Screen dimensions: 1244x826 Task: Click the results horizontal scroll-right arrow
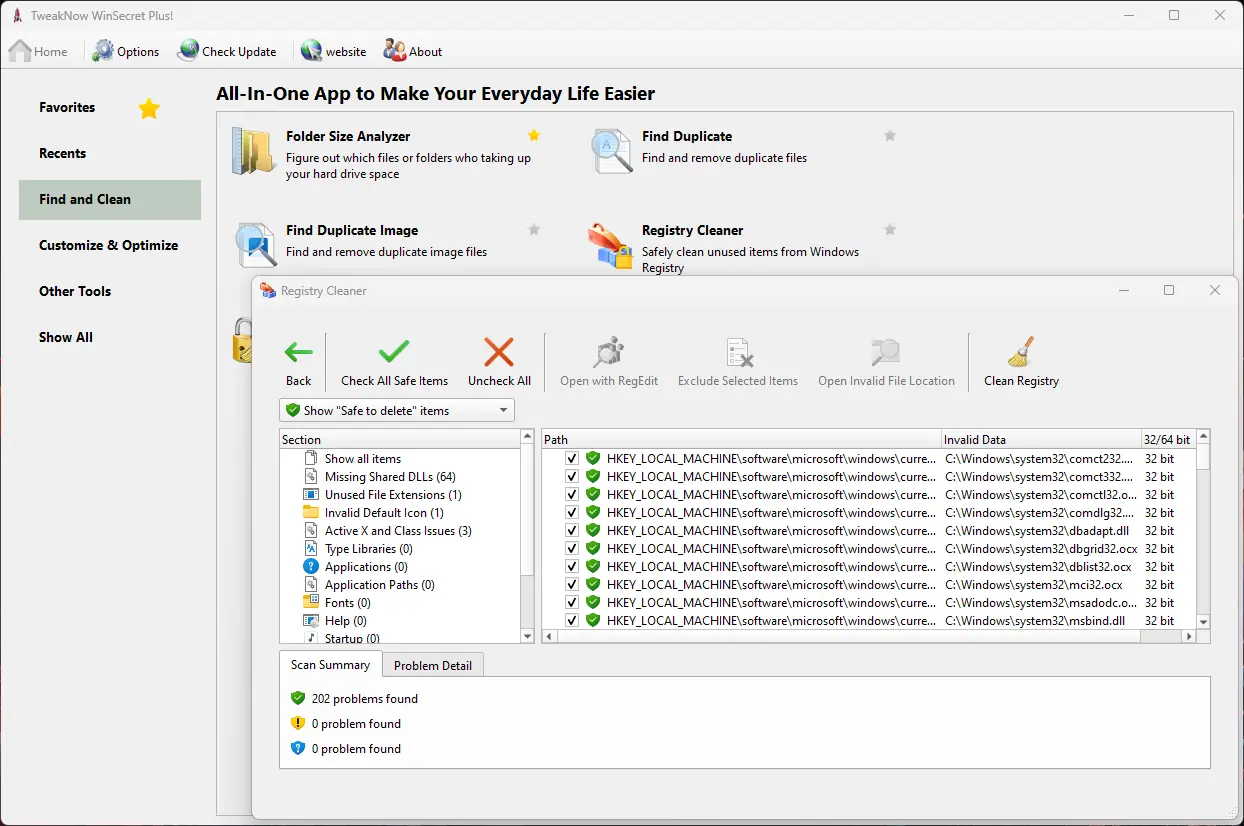(1189, 636)
